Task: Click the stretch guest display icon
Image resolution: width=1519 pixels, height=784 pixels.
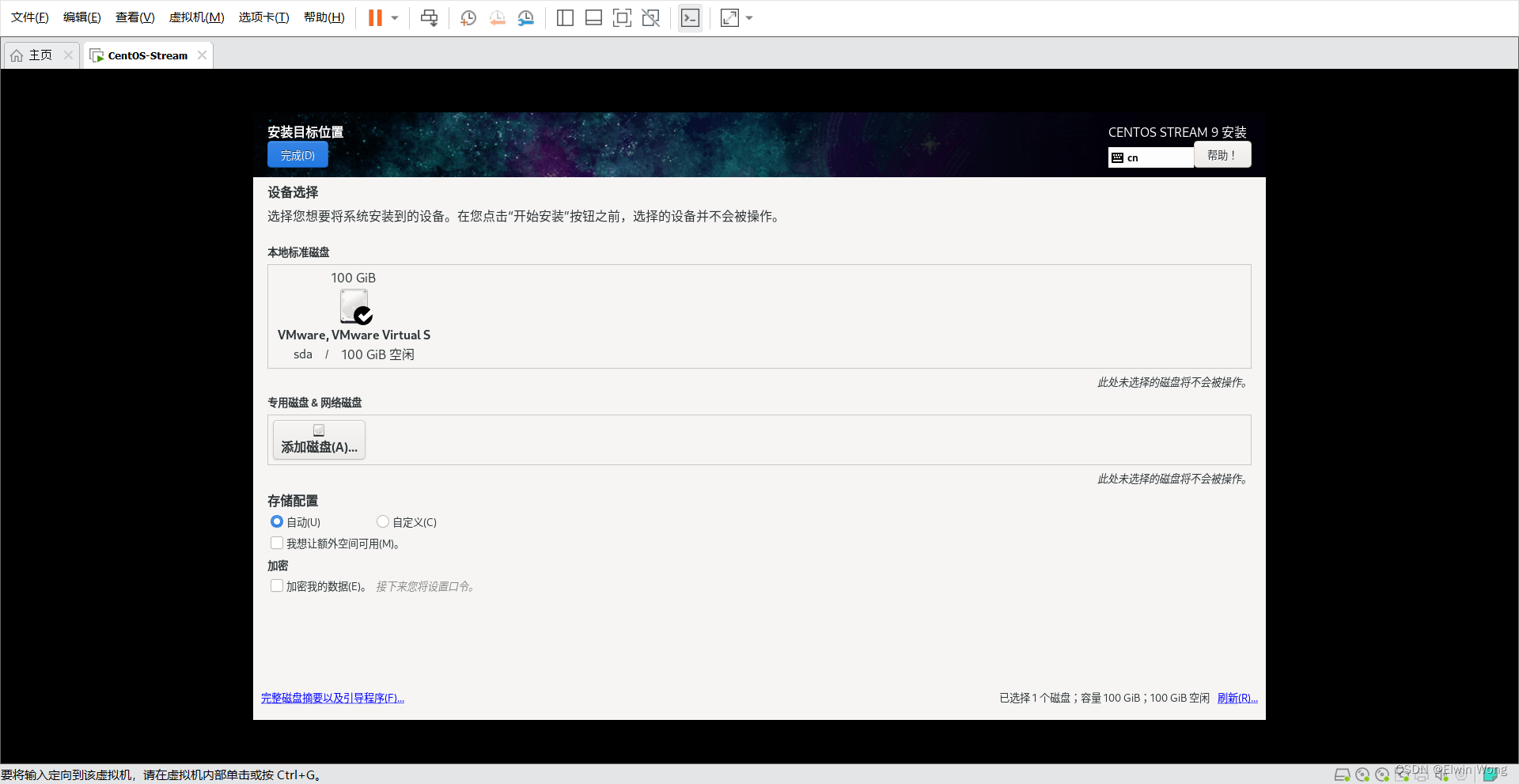Action: click(729, 17)
